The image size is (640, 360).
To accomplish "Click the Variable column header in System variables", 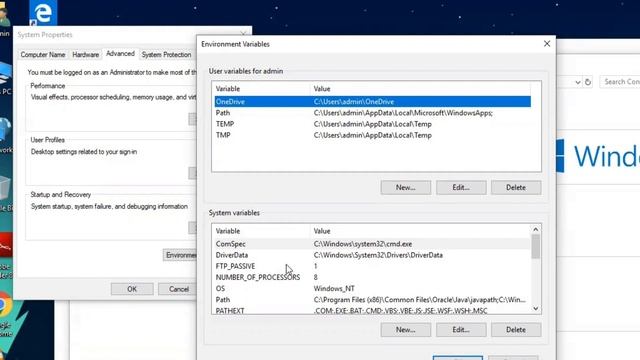I will pos(261,231).
